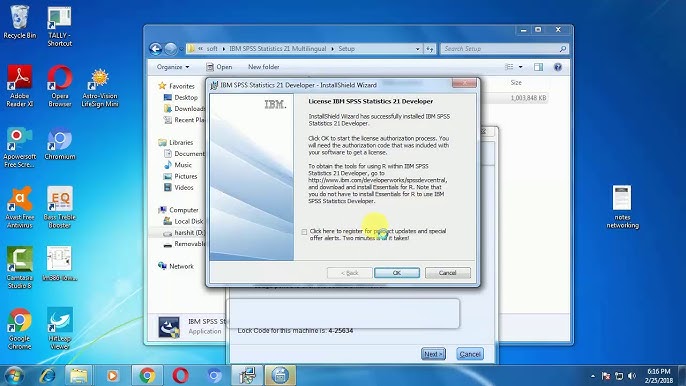Open the HitLeap Viewer desktop icon

(60, 328)
